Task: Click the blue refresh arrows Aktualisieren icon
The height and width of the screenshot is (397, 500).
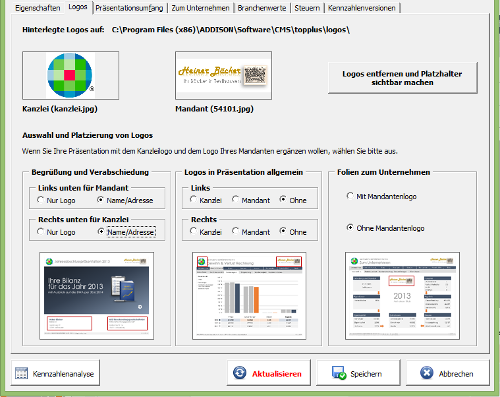Action: click(x=239, y=373)
